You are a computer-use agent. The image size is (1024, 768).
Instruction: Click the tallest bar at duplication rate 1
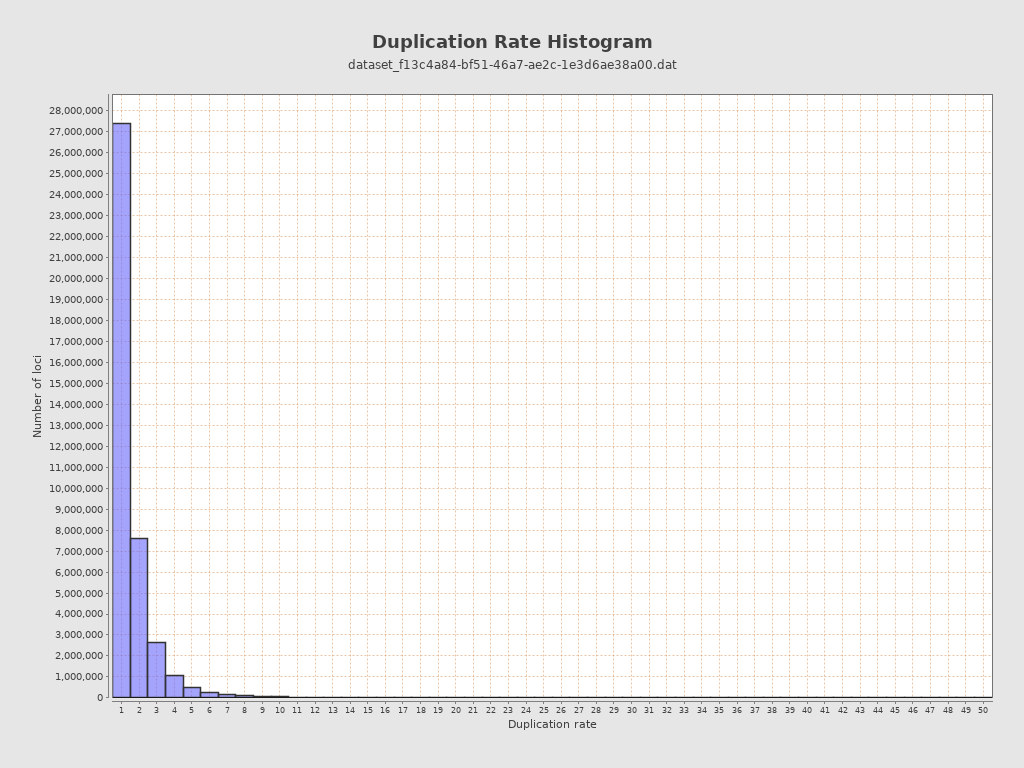(121, 410)
